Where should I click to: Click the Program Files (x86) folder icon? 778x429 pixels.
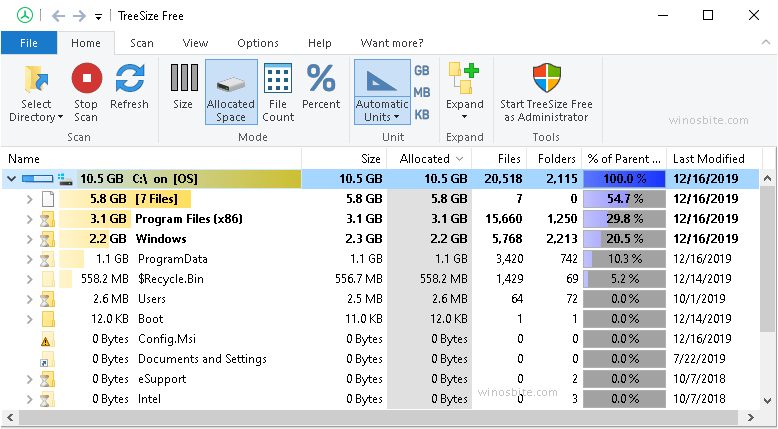[48, 219]
